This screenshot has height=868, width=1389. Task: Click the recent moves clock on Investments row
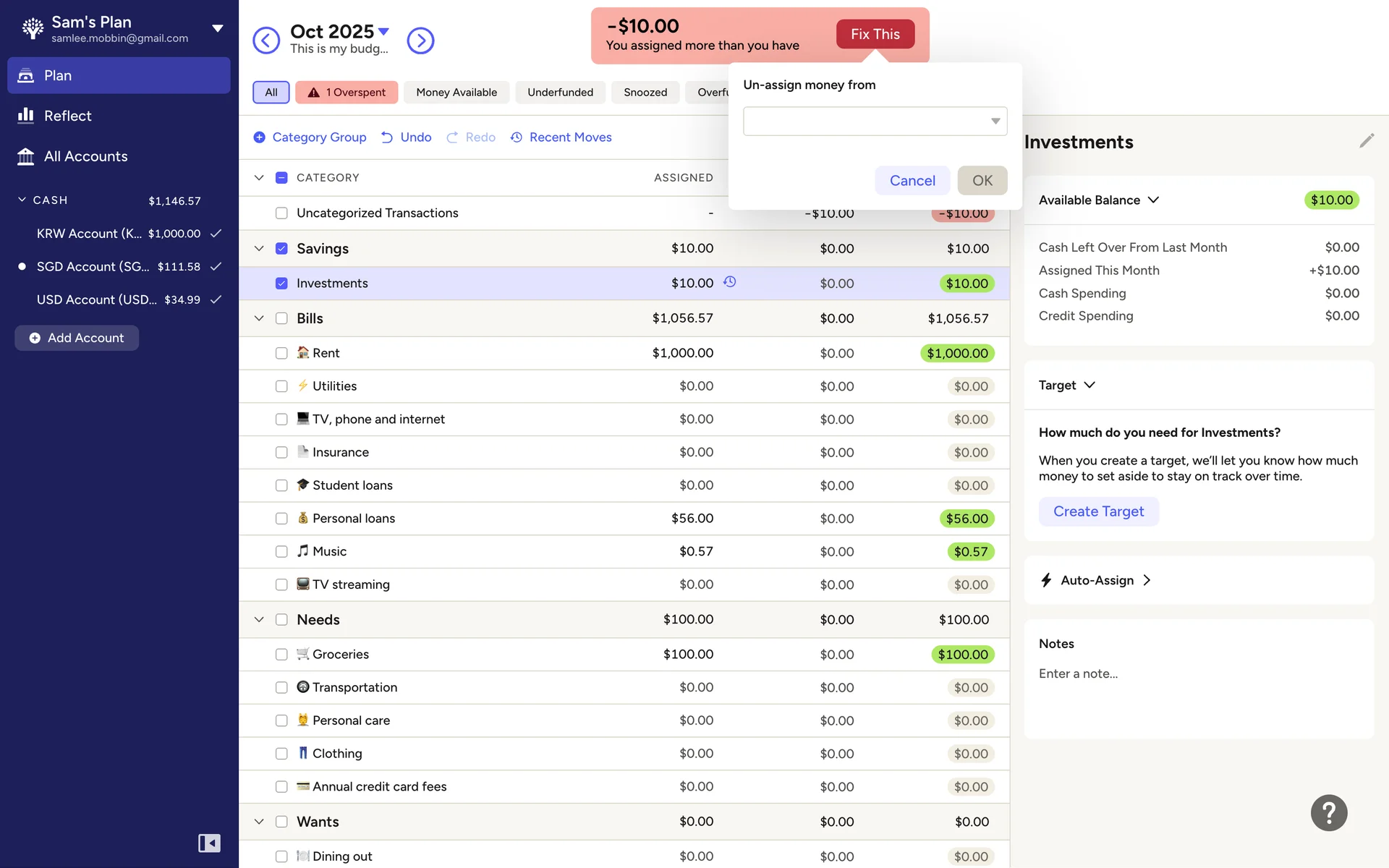730,282
